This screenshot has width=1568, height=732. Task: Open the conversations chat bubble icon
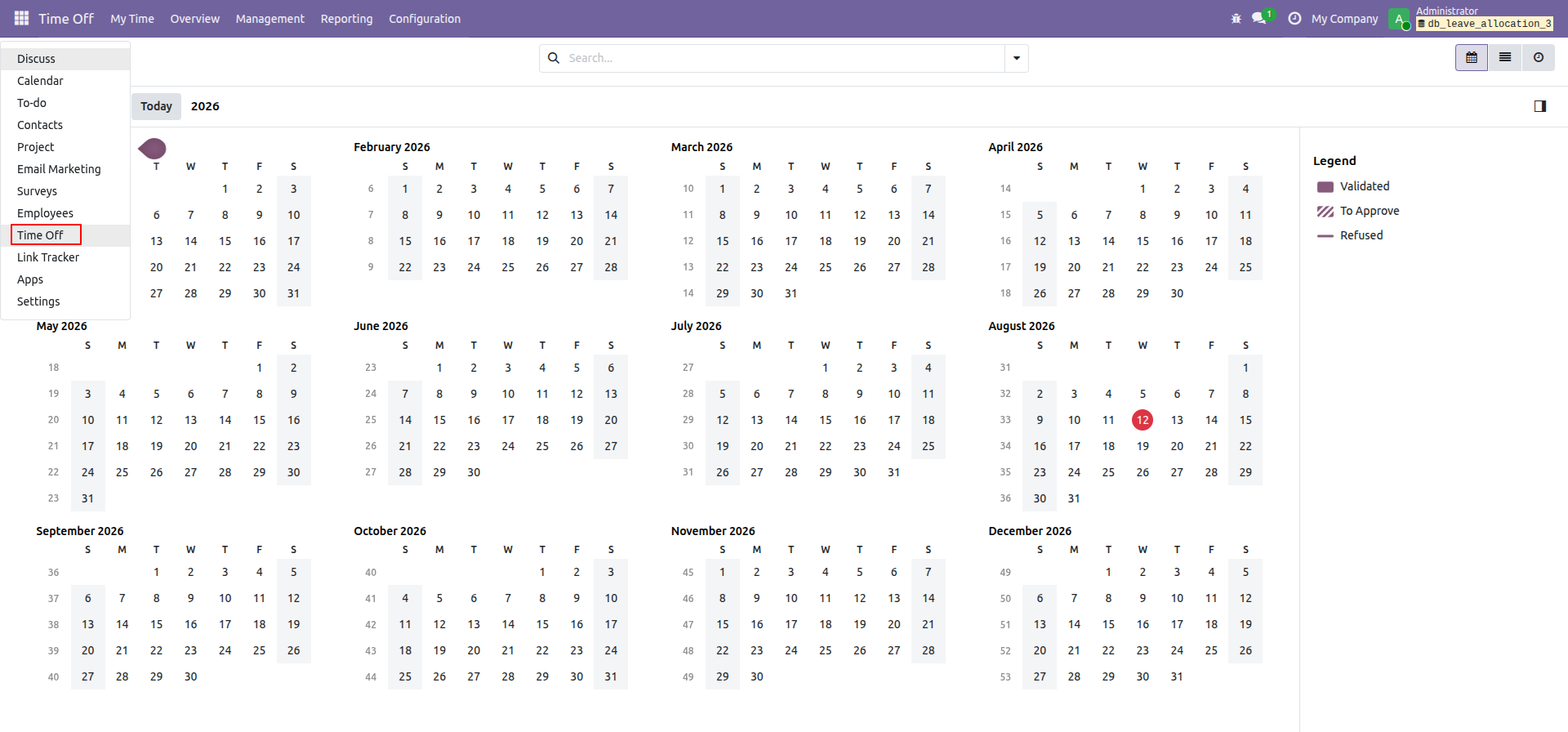tap(1259, 18)
